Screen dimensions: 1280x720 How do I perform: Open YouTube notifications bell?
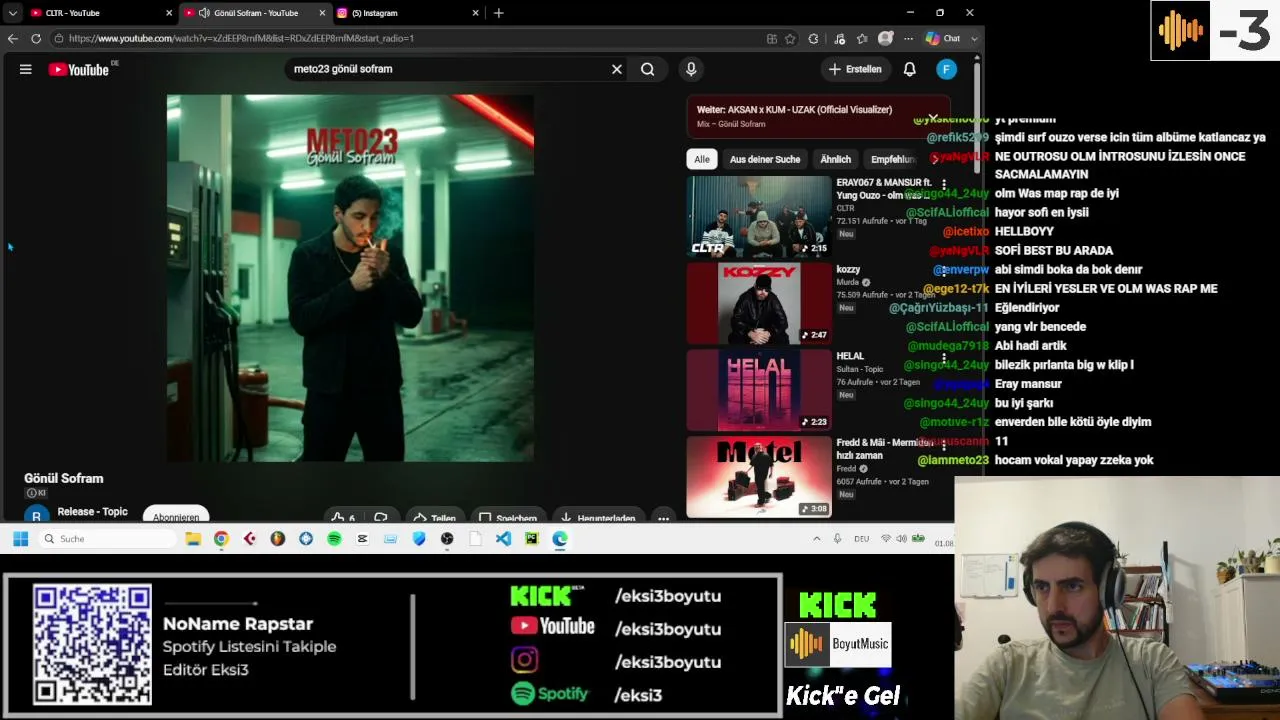tap(910, 69)
